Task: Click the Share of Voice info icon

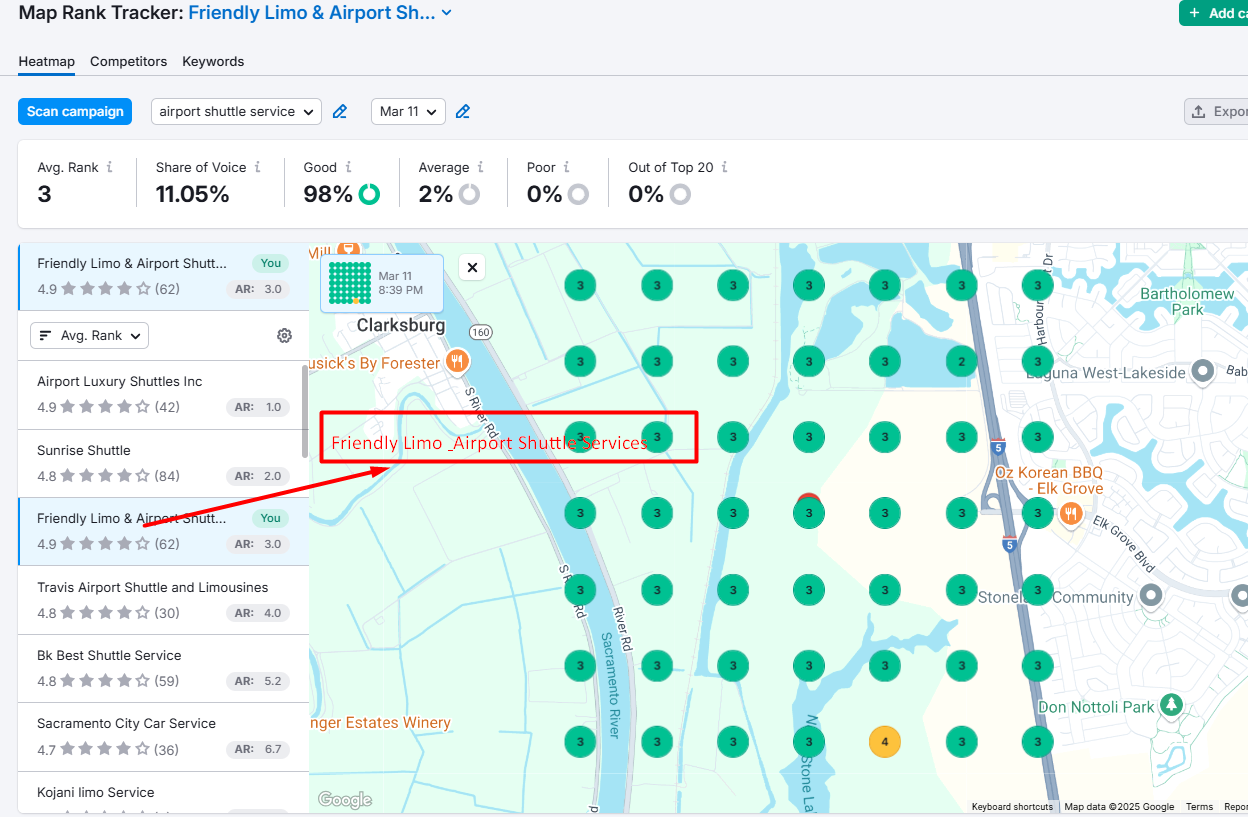Action: pos(258,167)
